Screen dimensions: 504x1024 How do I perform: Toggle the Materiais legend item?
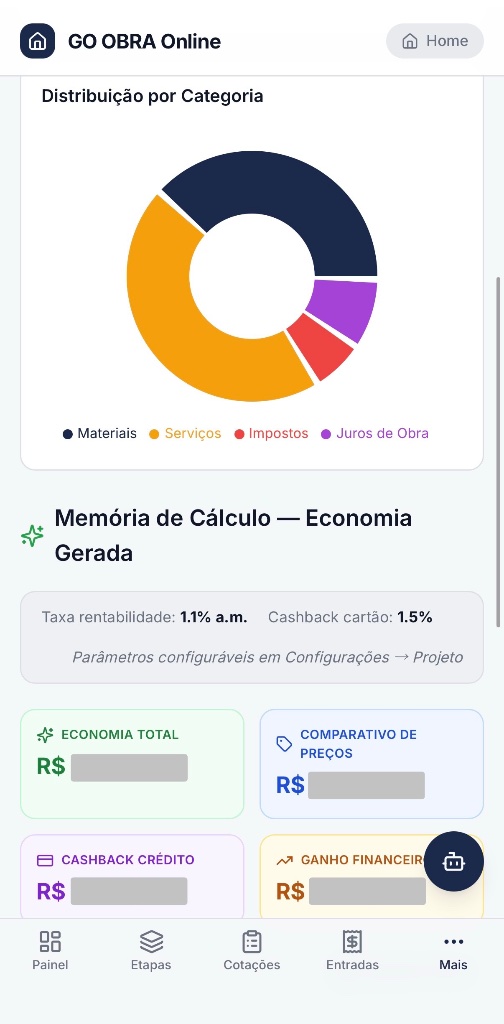coord(100,434)
